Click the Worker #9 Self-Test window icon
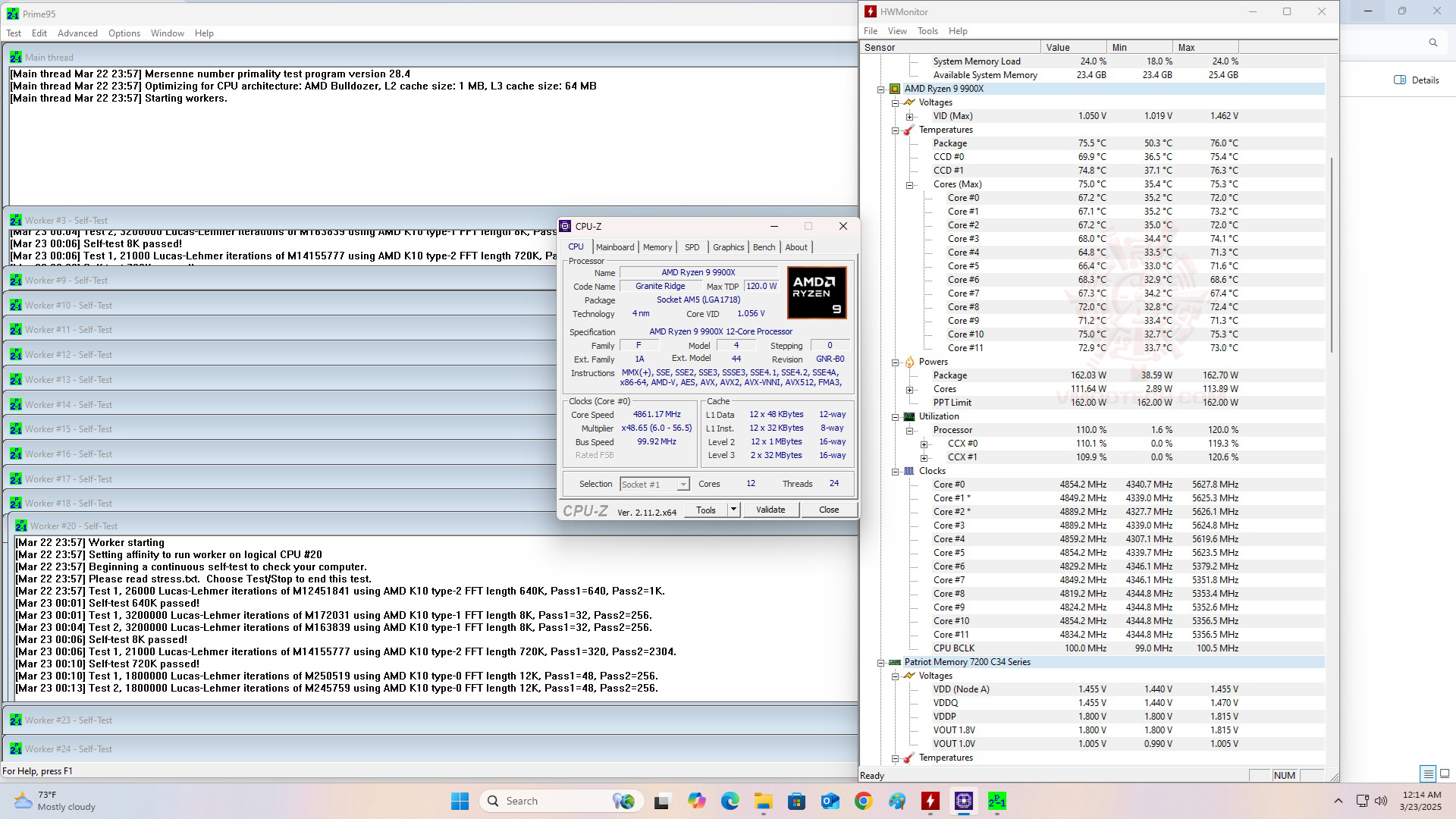The height and width of the screenshot is (819, 1456). click(16, 281)
